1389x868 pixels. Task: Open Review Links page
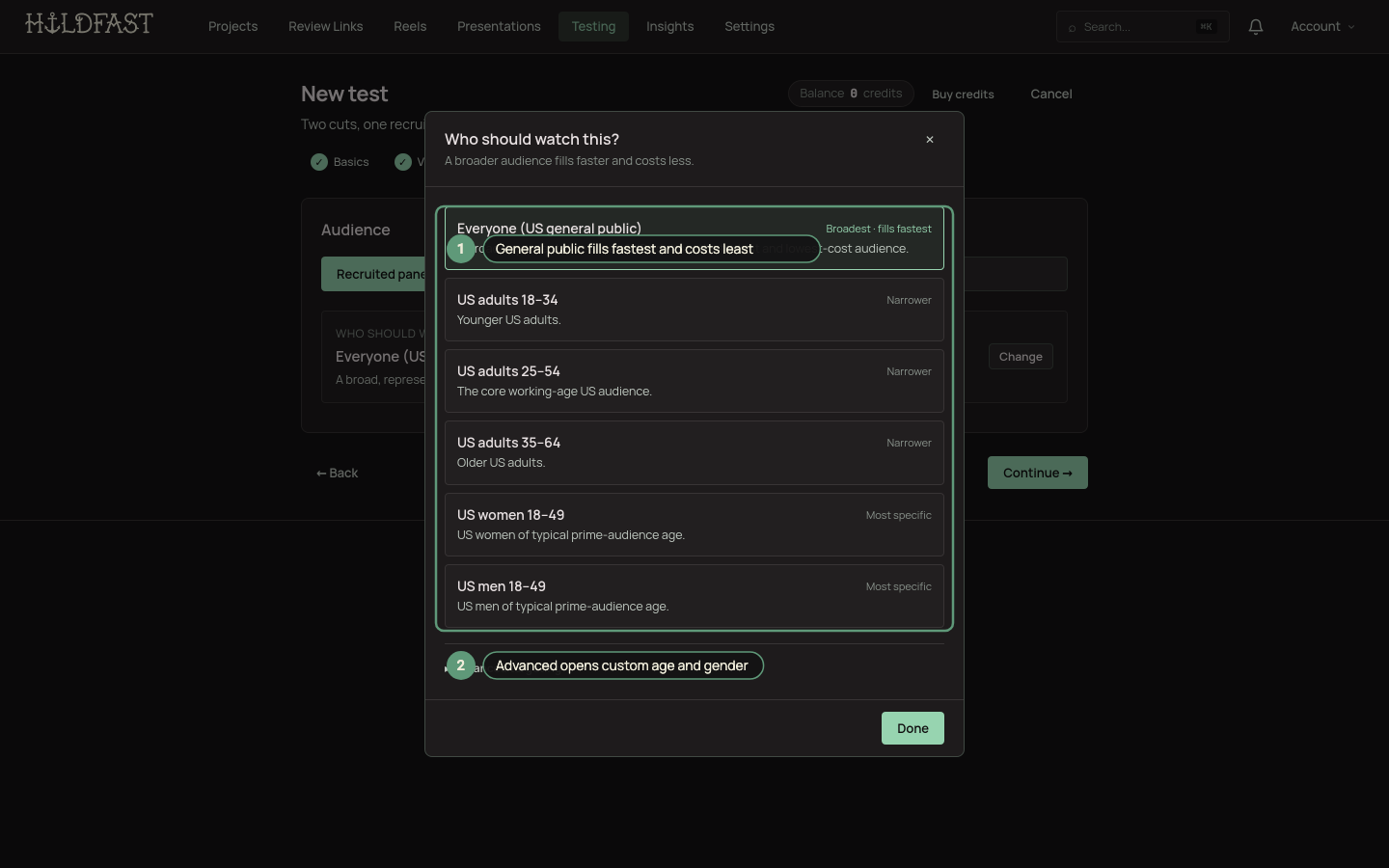326,27
